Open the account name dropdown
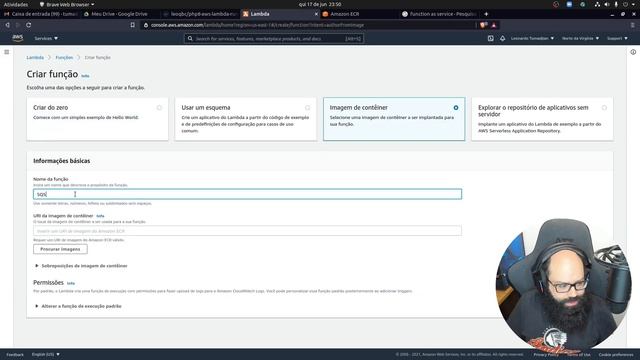This screenshot has height=360, width=640. coord(532,38)
